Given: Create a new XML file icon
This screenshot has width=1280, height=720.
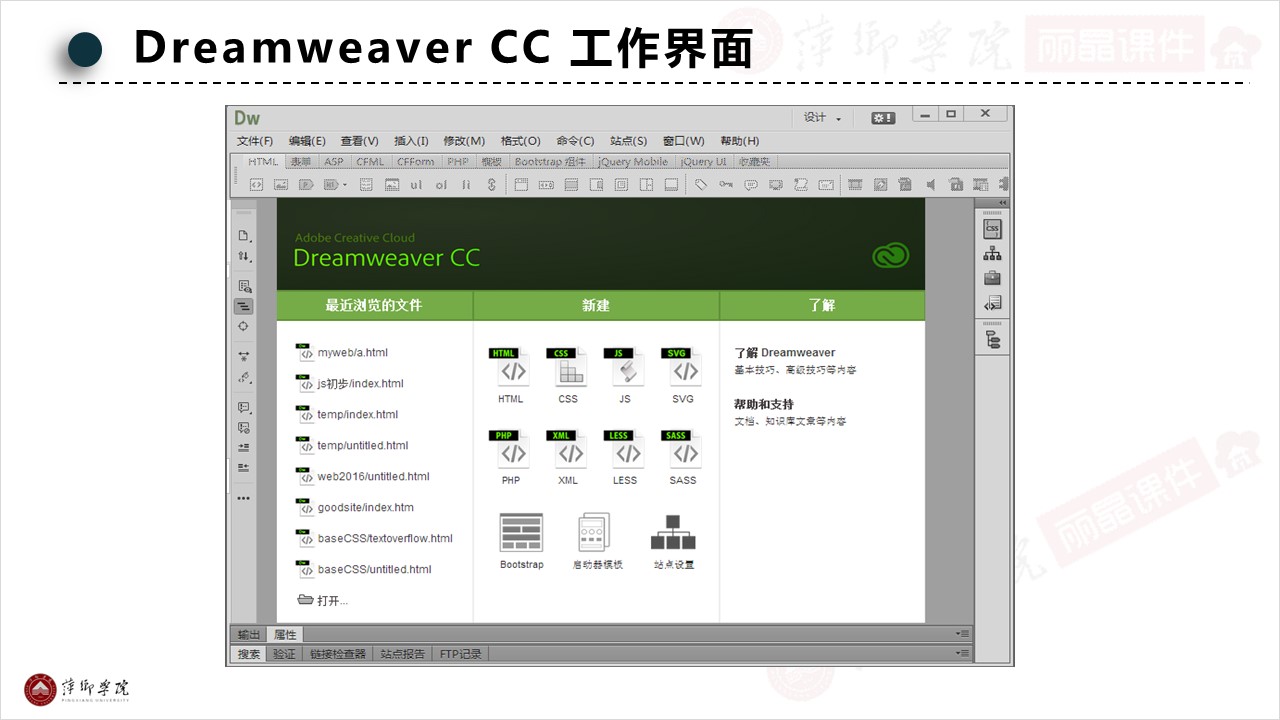Looking at the screenshot, I should (568, 449).
